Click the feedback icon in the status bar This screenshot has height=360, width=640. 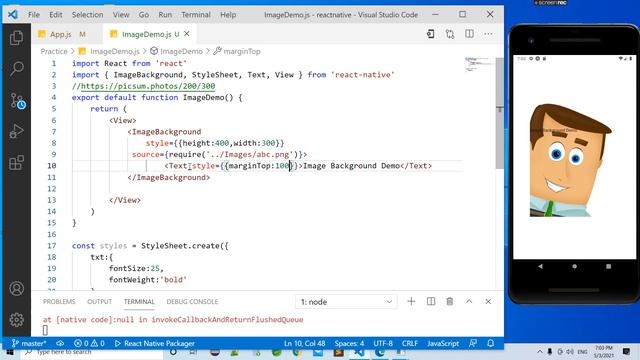tap(473, 343)
